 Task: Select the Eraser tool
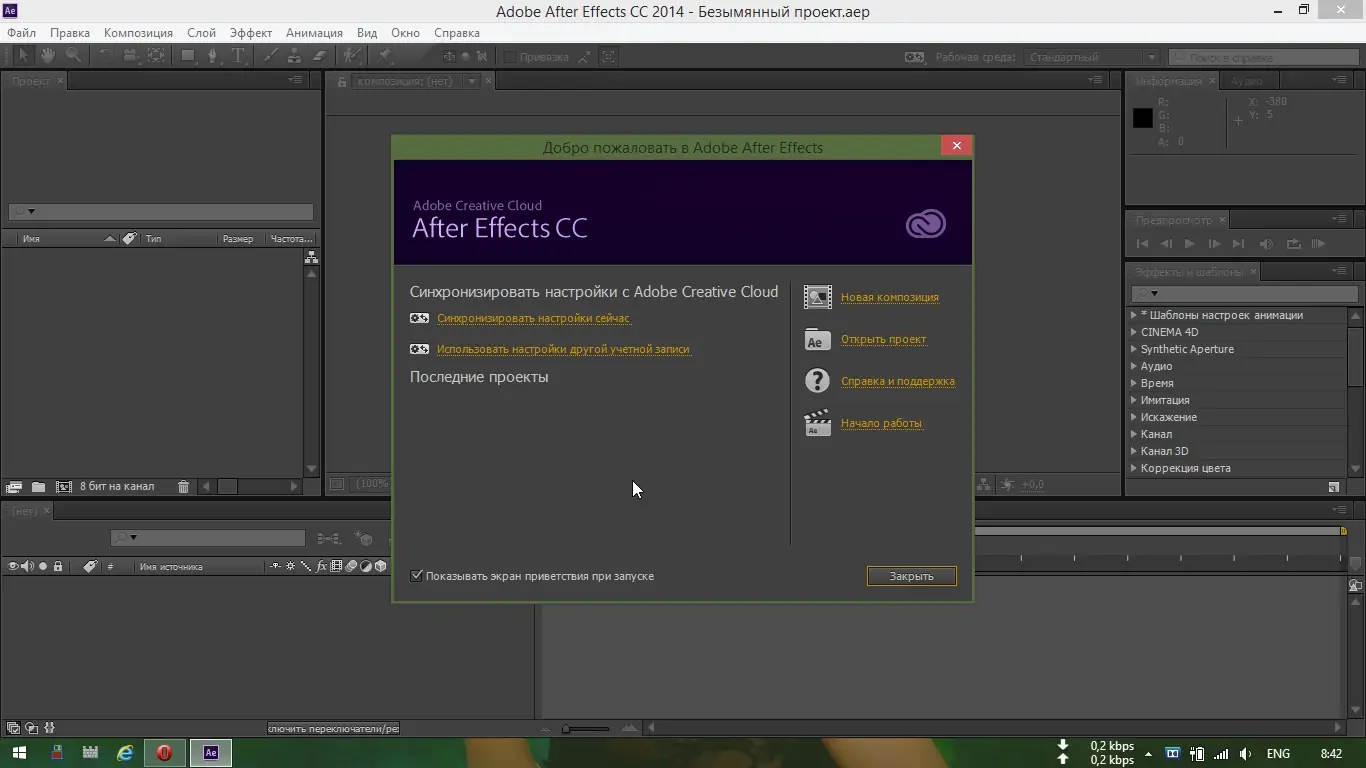tap(320, 56)
